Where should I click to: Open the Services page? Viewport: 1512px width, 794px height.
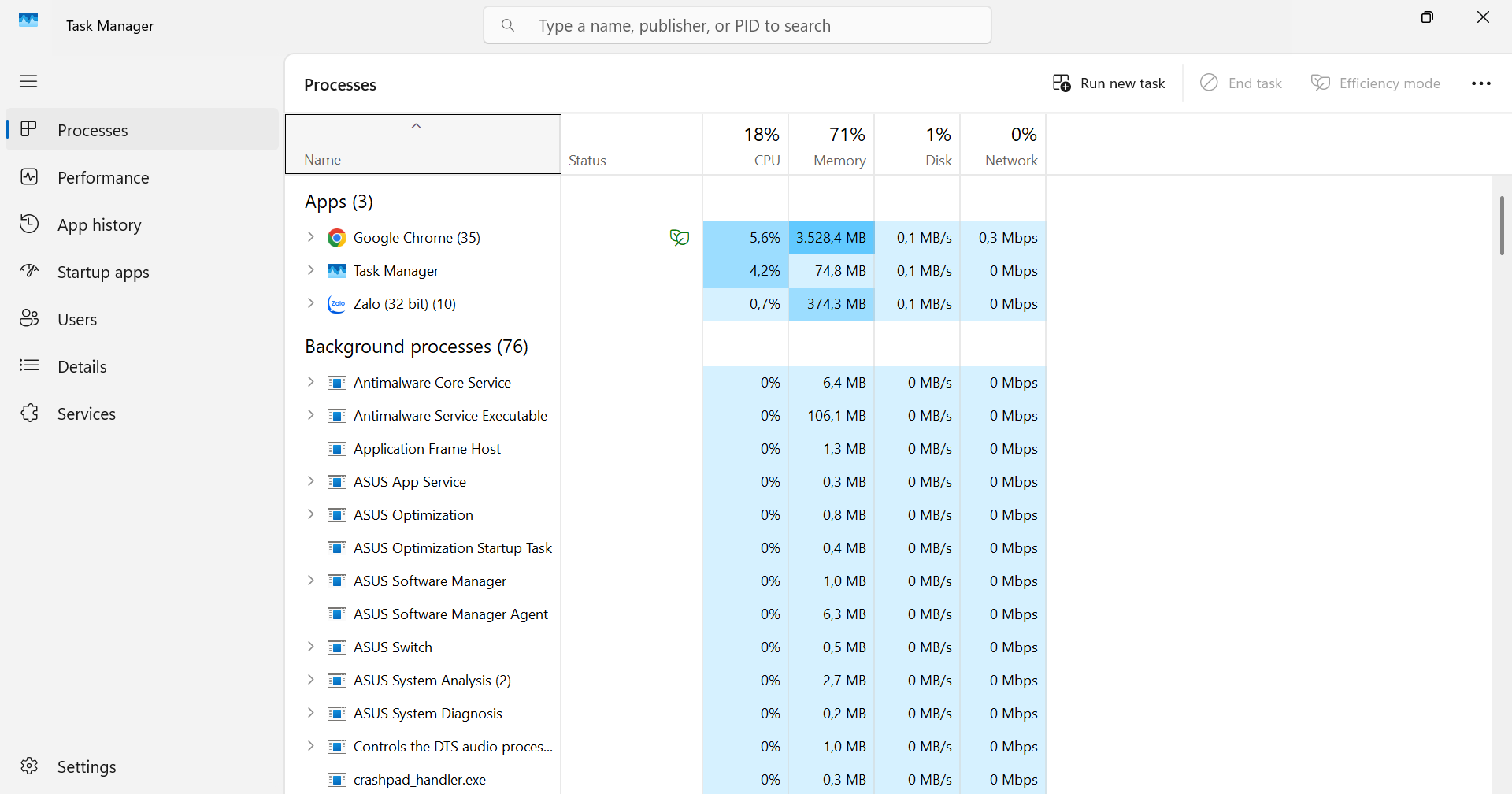(x=143, y=414)
